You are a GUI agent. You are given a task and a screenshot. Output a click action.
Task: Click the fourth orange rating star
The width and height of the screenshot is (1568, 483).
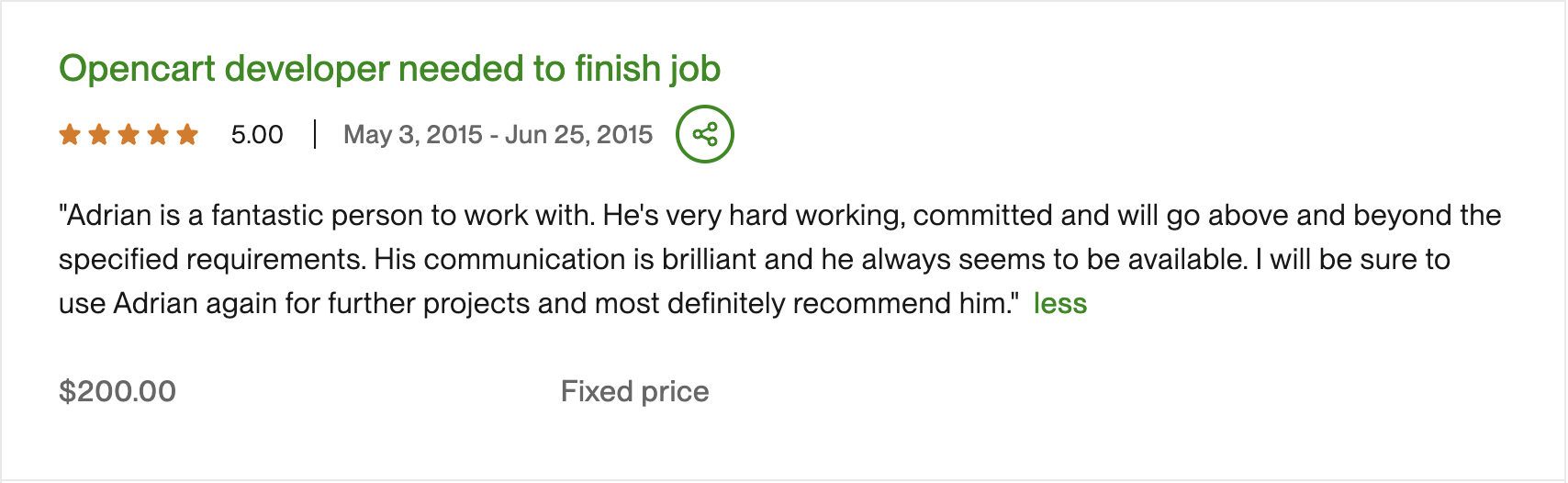pyautogui.click(x=158, y=135)
